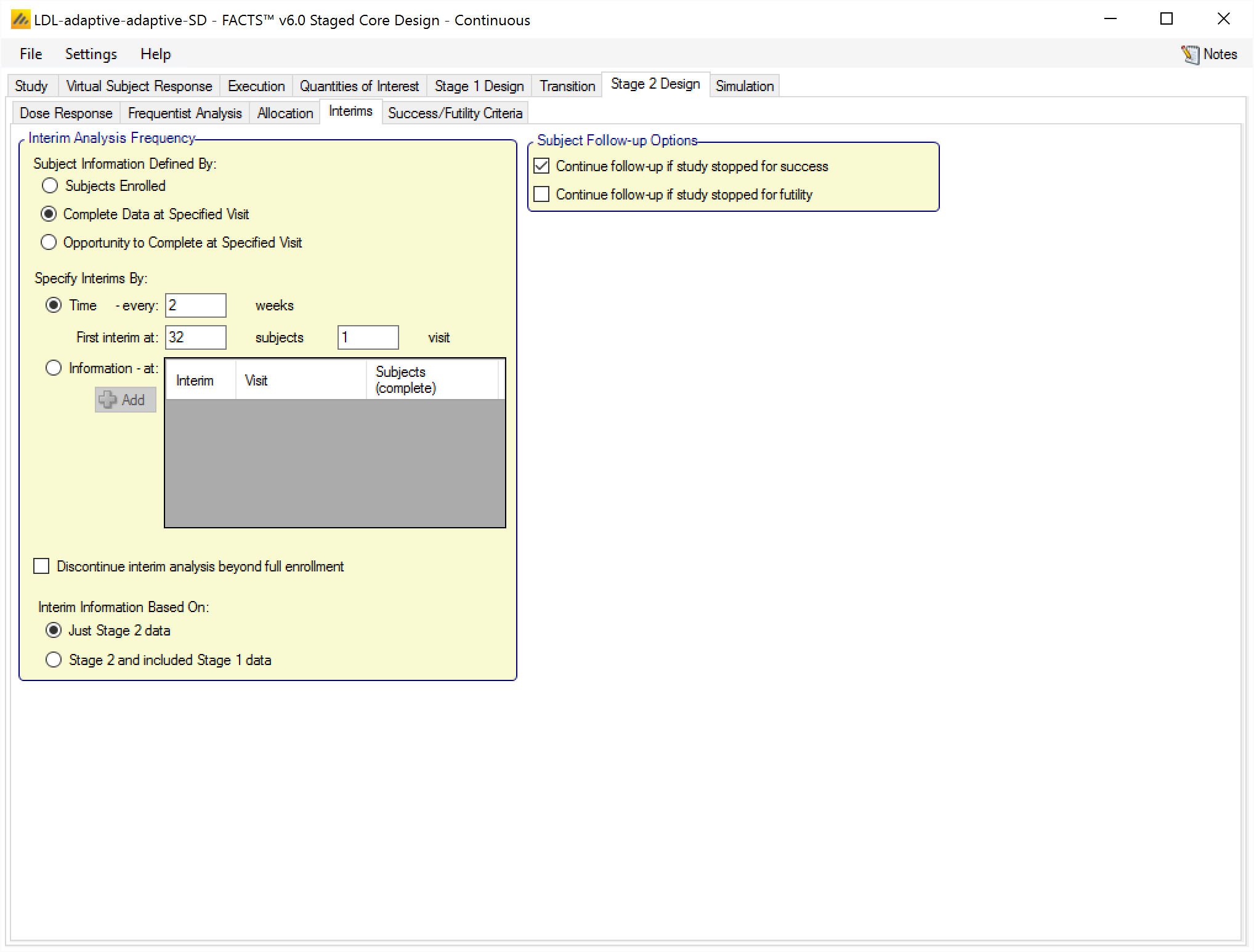Select Subjects Enrolled radio button

pos(50,186)
